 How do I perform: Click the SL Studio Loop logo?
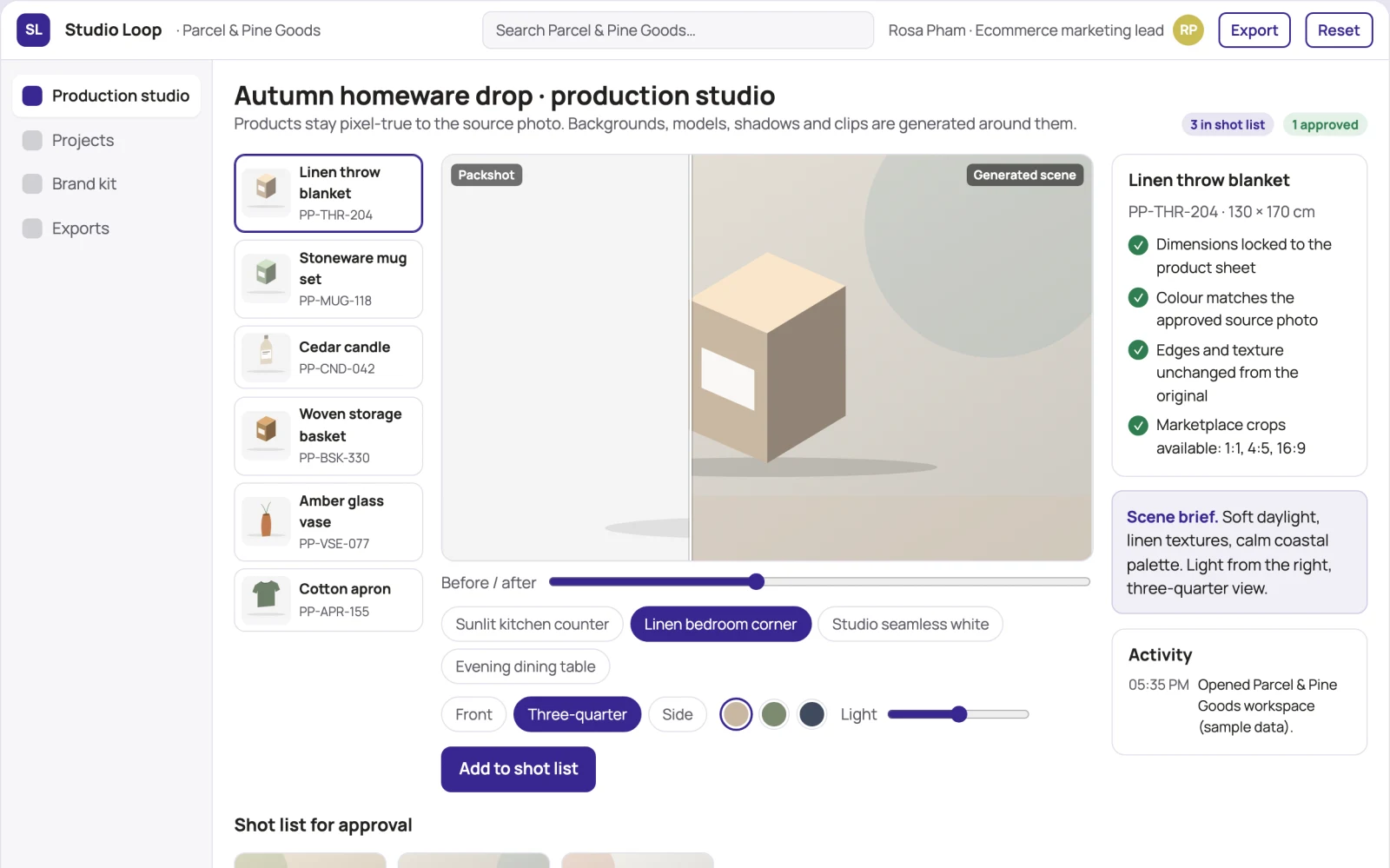[33, 30]
